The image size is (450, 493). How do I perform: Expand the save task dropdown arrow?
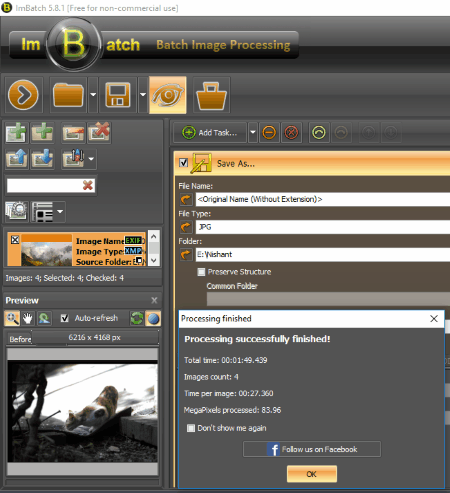(x=143, y=95)
